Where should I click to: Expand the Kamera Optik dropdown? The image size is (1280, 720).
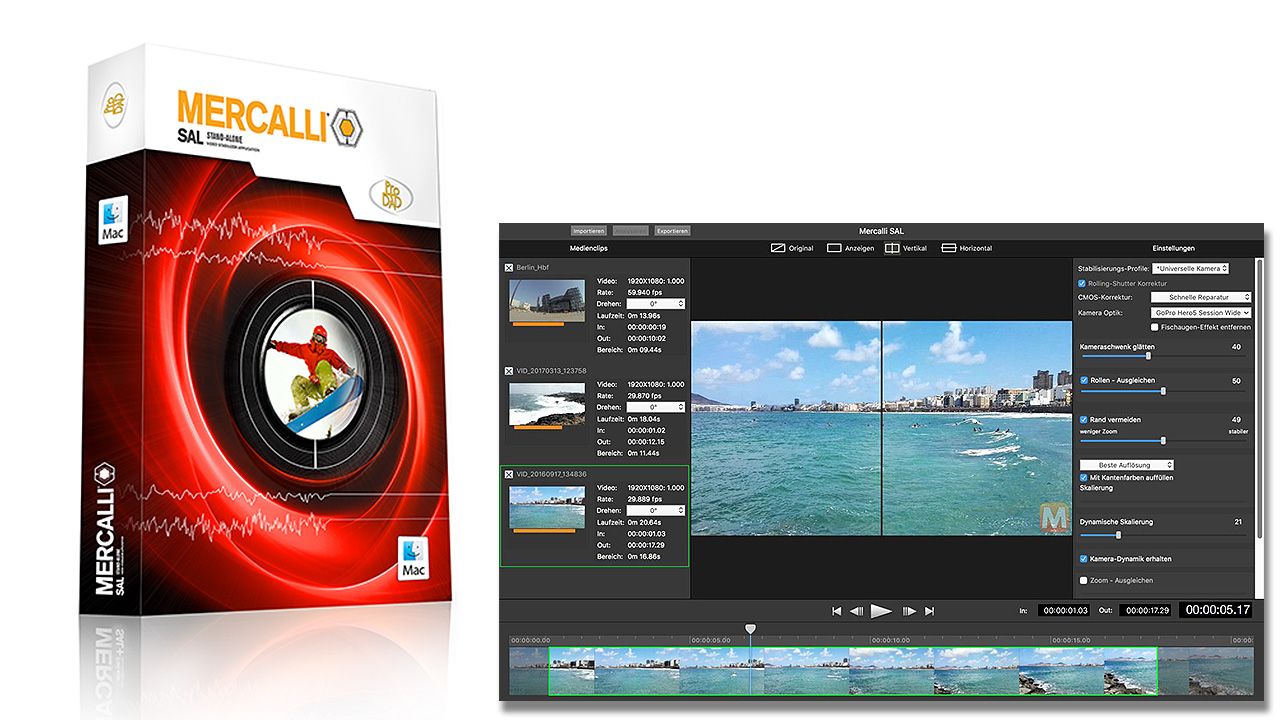click(x=1201, y=313)
